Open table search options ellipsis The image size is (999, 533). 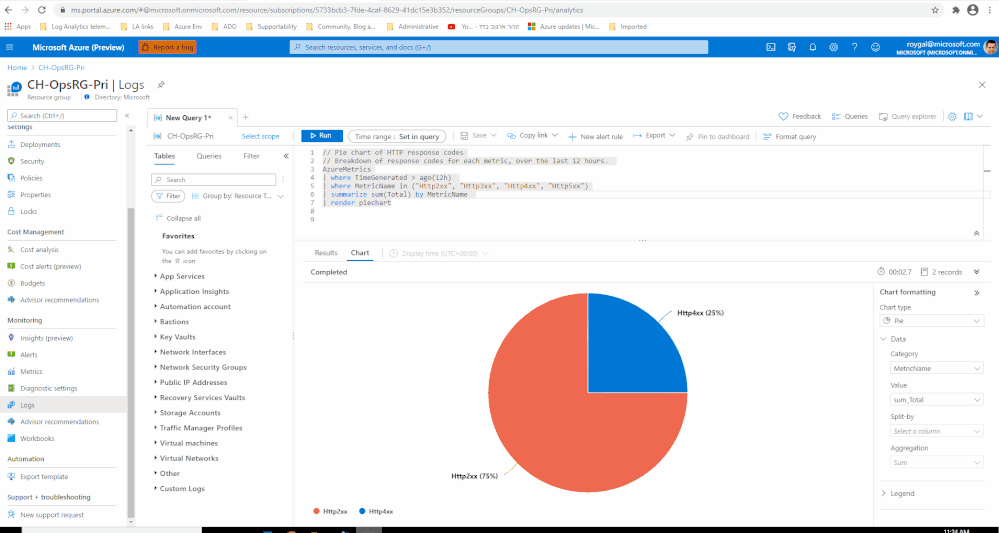click(283, 180)
